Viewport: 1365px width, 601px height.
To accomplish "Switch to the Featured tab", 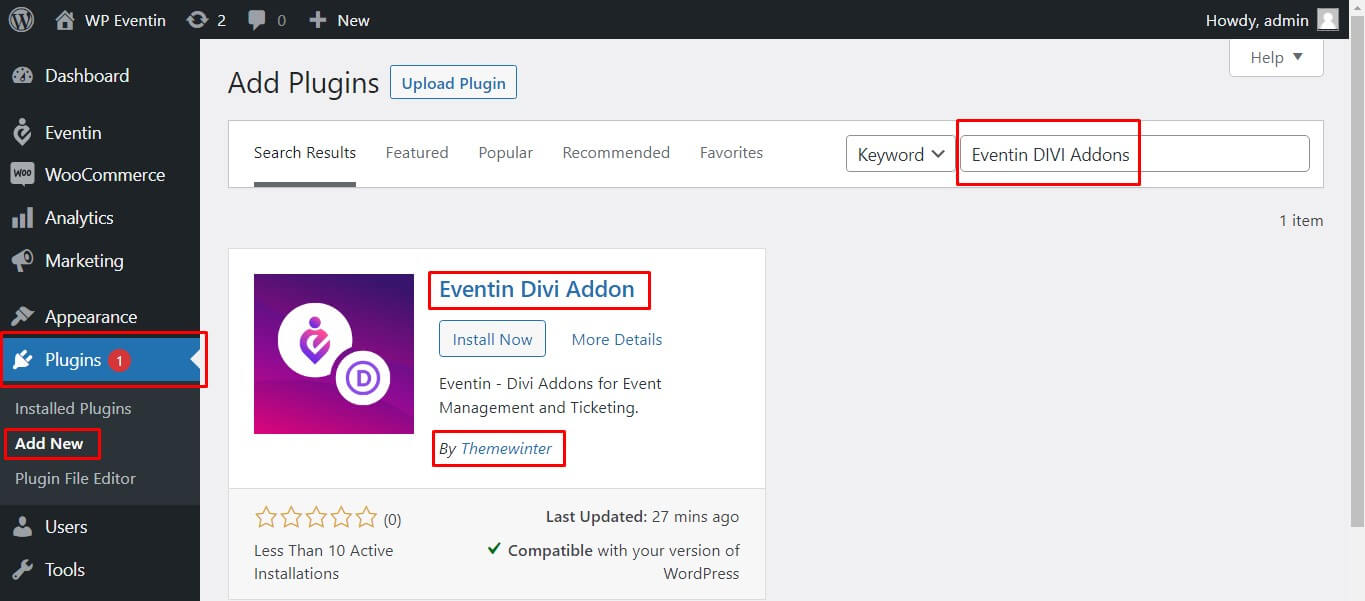I will pyautogui.click(x=416, y=152).
